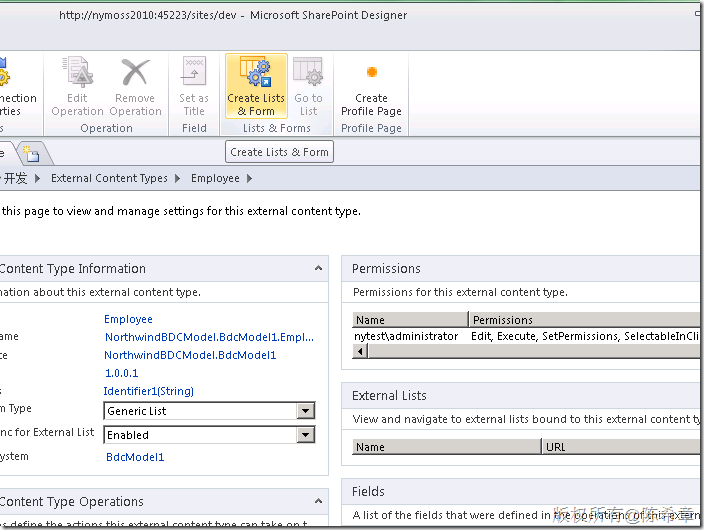Open the BdcModel1 external system link
The image size is (704, 530).
pyautogui.click(x=135, y=457)
